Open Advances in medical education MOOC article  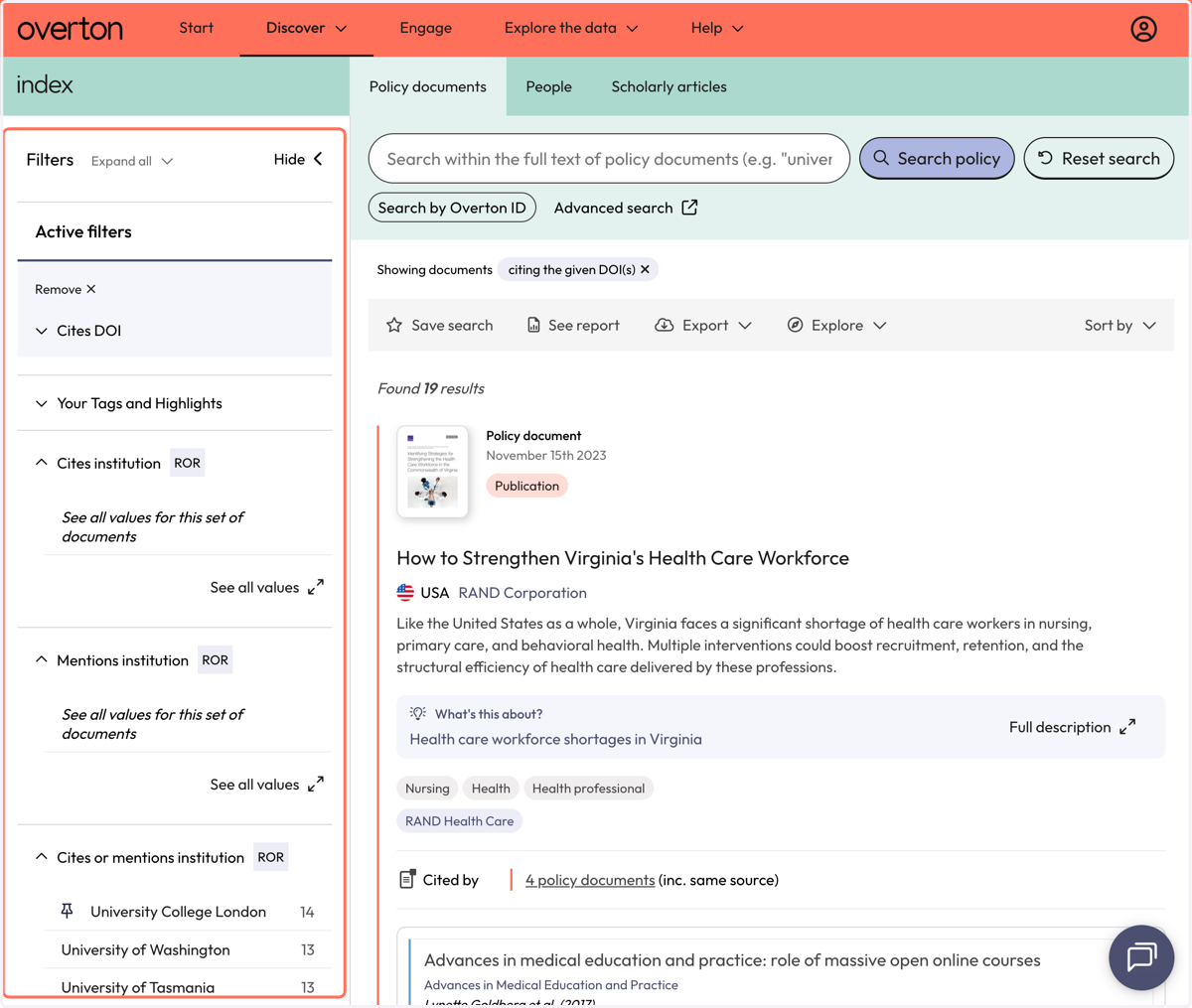point(732,960)
